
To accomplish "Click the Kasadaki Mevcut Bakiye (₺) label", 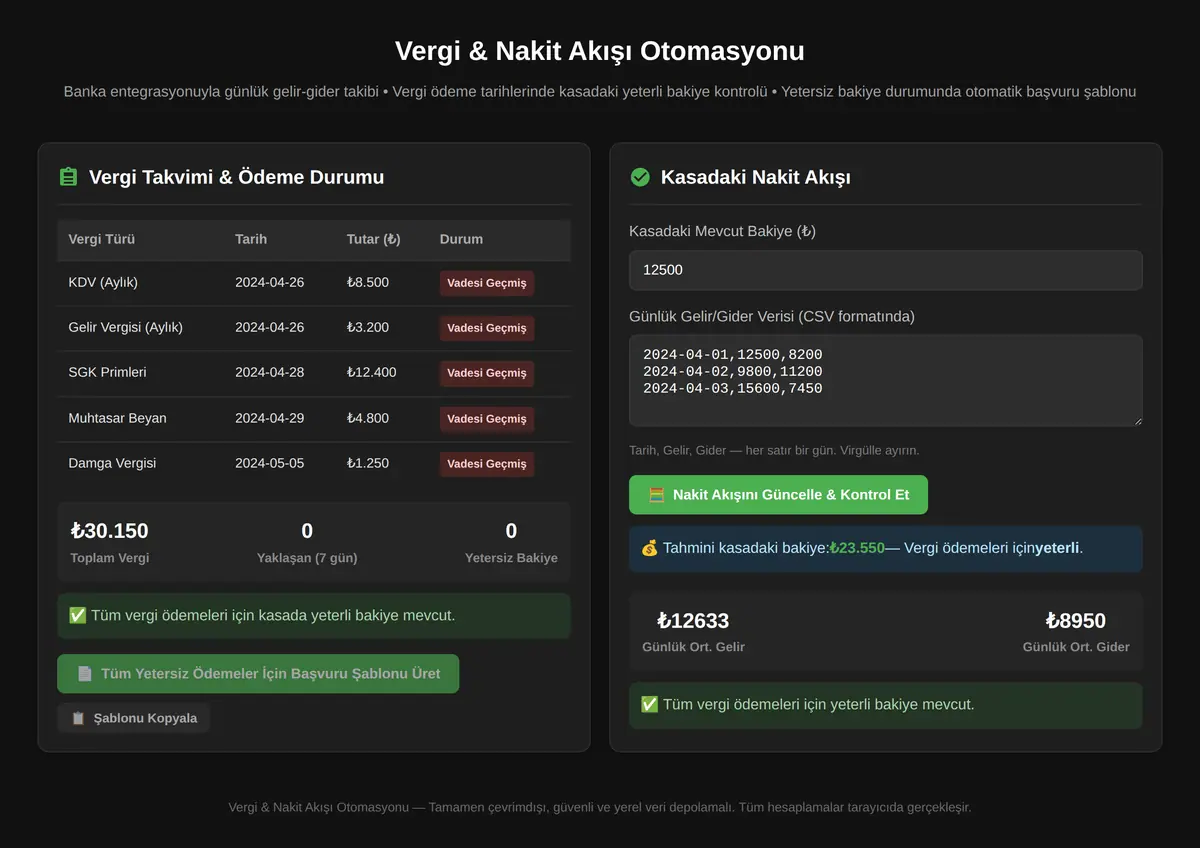I will coord(722,231).
